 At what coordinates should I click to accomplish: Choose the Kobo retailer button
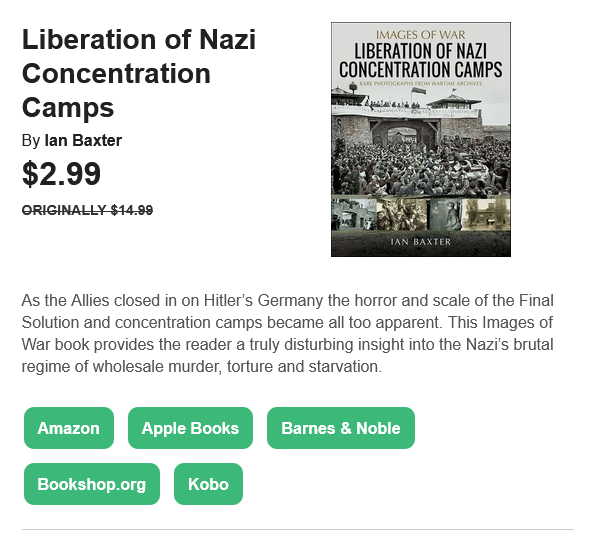[208, 484]
